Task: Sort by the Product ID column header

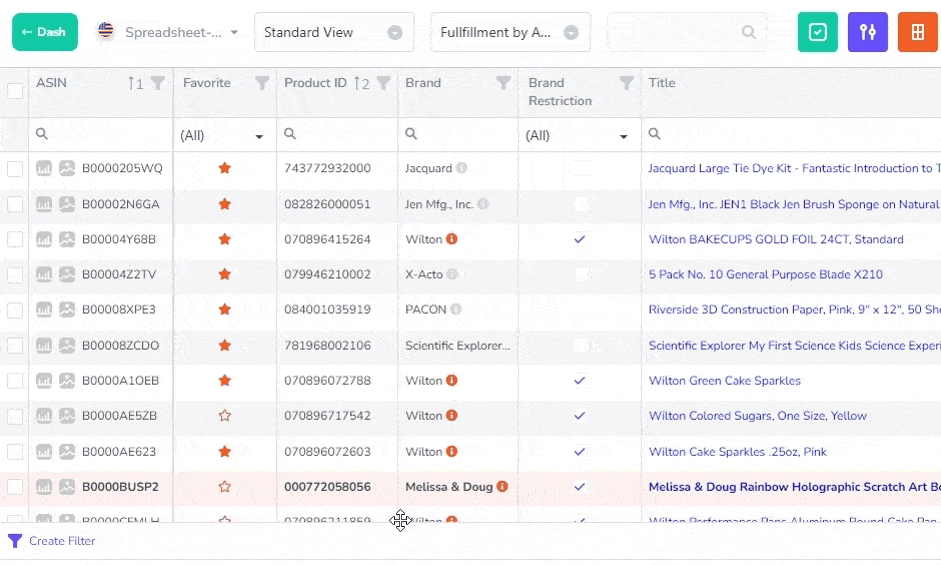Action: click(x=315, y=83)
